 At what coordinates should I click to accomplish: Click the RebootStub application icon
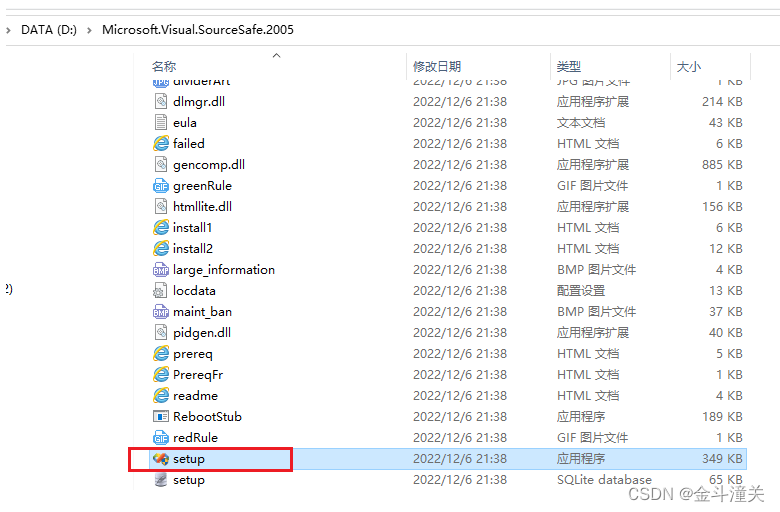[161, 416]
